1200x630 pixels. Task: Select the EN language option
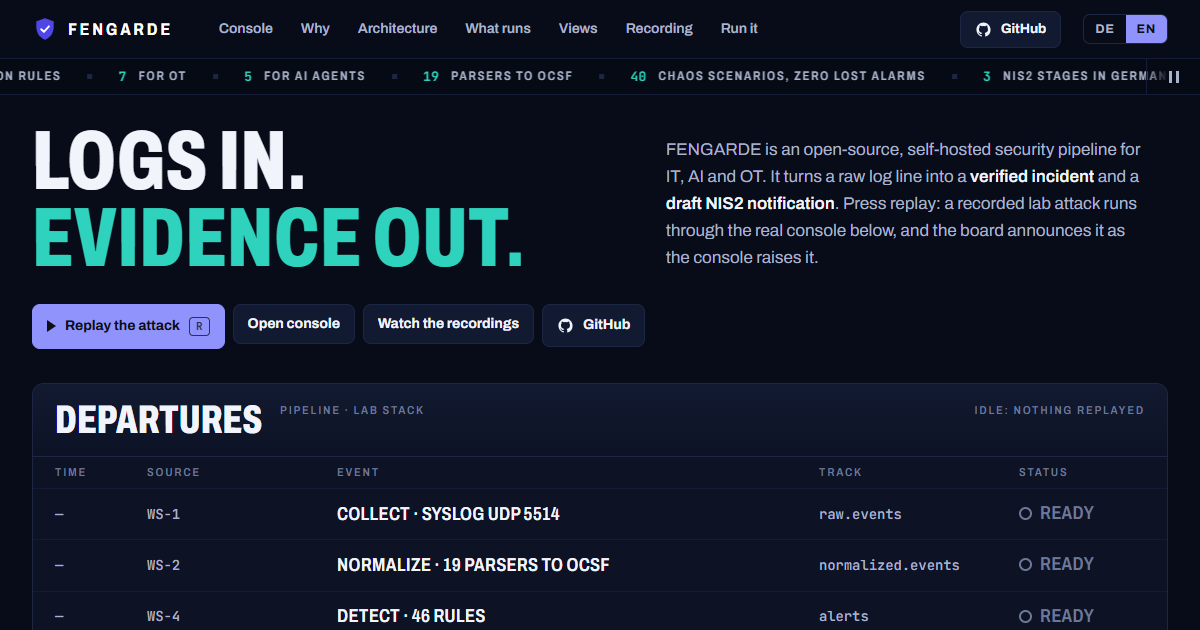pyautogui.click(x=1146, y=29)
